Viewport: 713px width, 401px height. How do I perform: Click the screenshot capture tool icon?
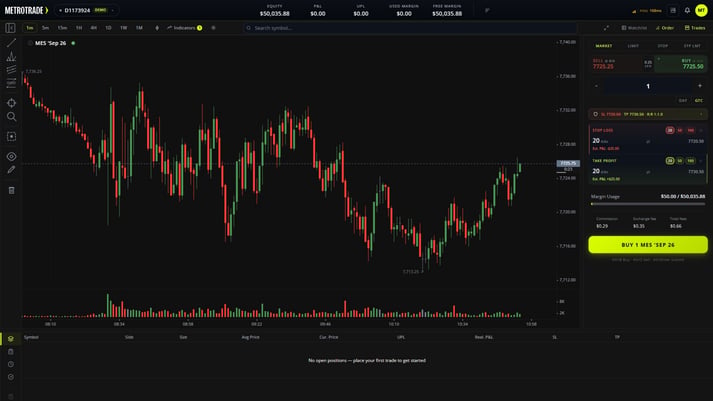(11, 136)
